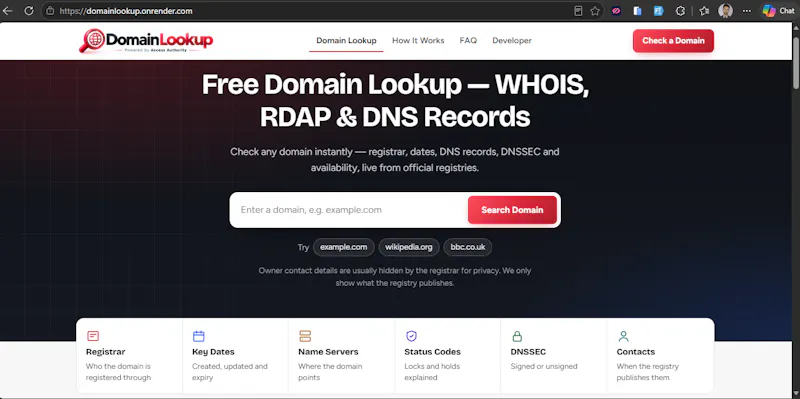Open the pink eye-slash extension icon
The image size is (800, 399).
pyautogui.click(x=616, y=11)
